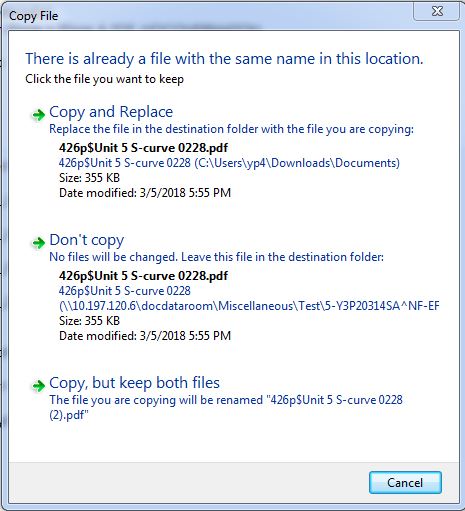Select bold source file name under Copy and Replace

tap(143, 148)
